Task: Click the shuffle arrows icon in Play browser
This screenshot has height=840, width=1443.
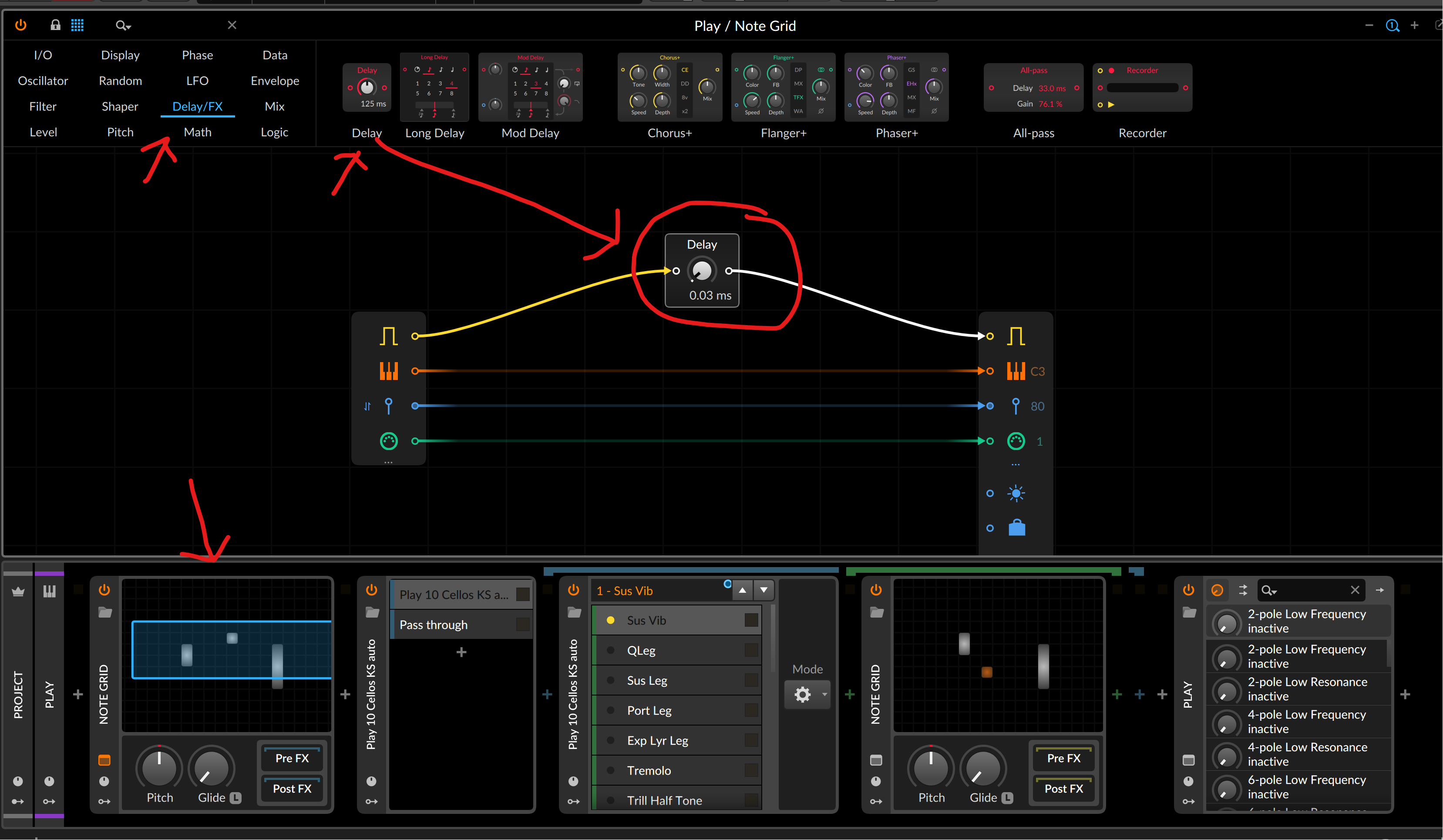Action: 1243,590
